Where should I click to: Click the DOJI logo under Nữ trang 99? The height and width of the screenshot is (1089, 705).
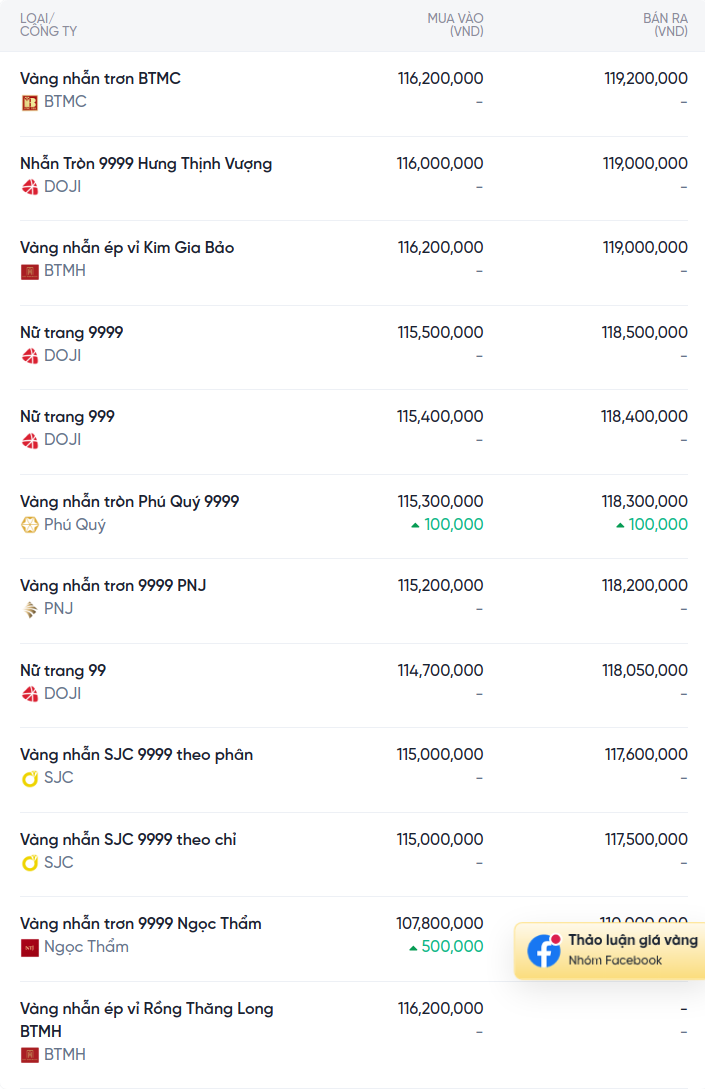(x=29, y=694)
